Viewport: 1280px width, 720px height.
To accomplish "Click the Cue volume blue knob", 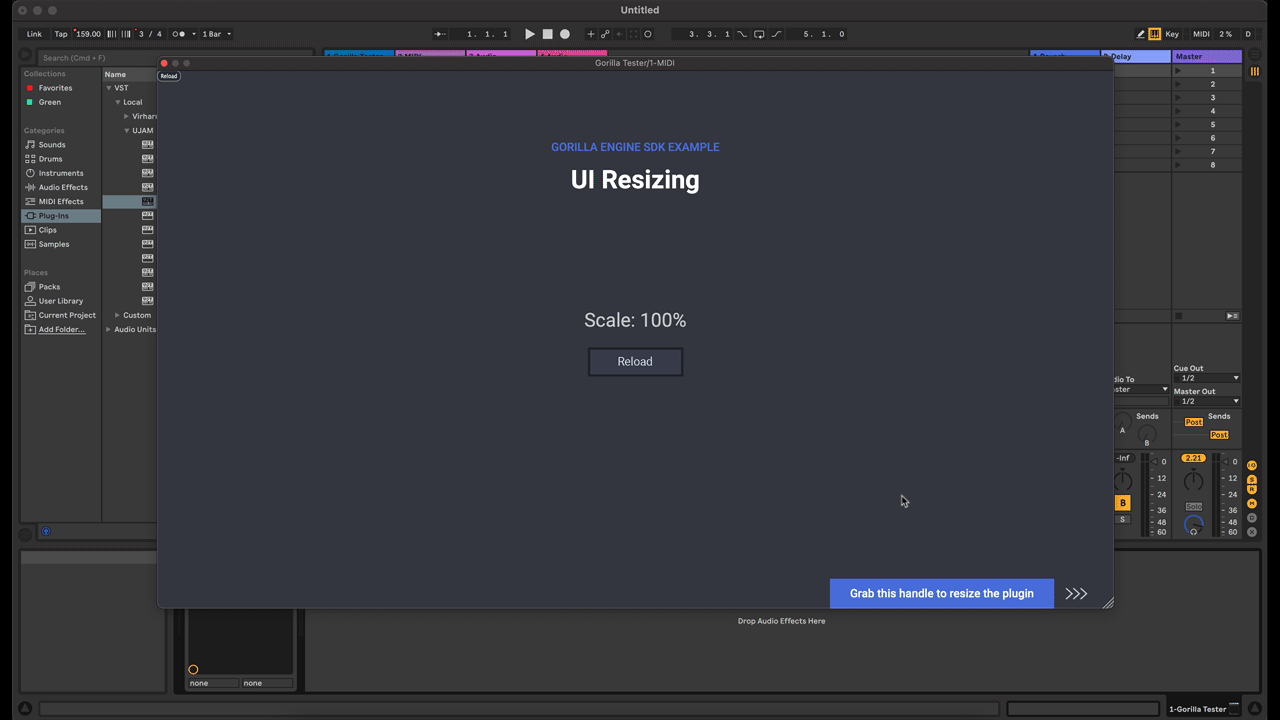I will pos(1193,525).
